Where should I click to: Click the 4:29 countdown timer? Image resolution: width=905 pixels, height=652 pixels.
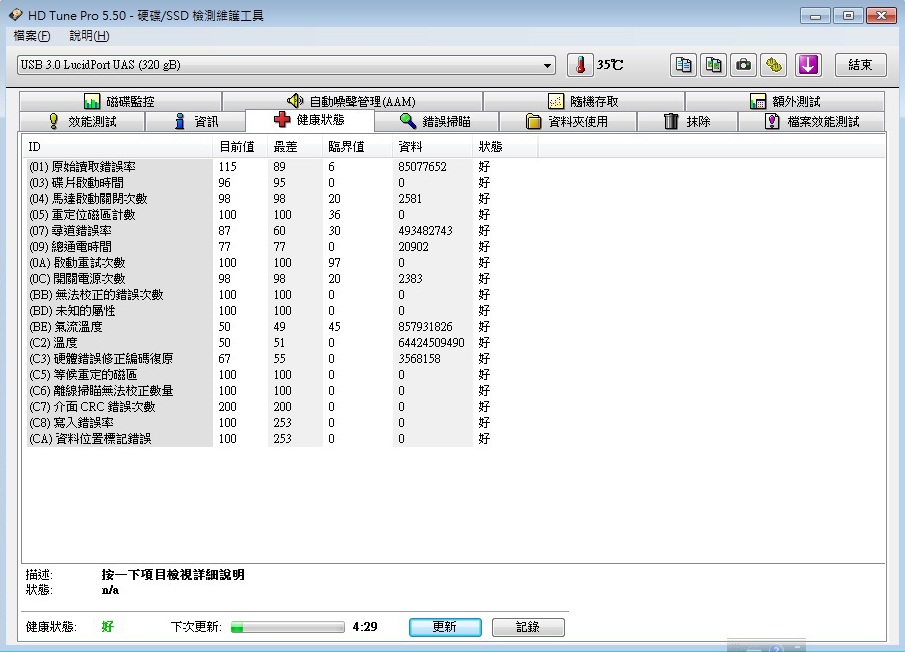point(365,627)
